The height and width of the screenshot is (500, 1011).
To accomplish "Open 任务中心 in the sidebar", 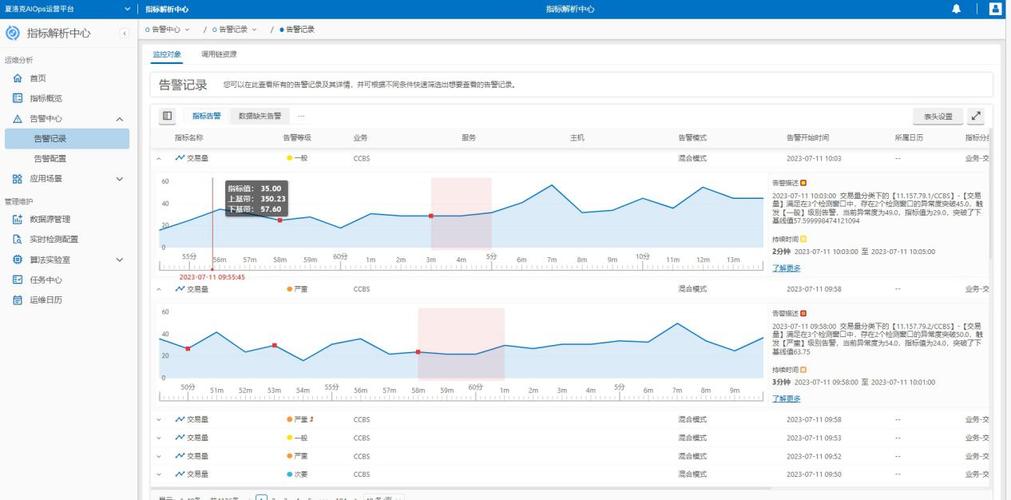I will pyautogui.click(x=46, y=279).
